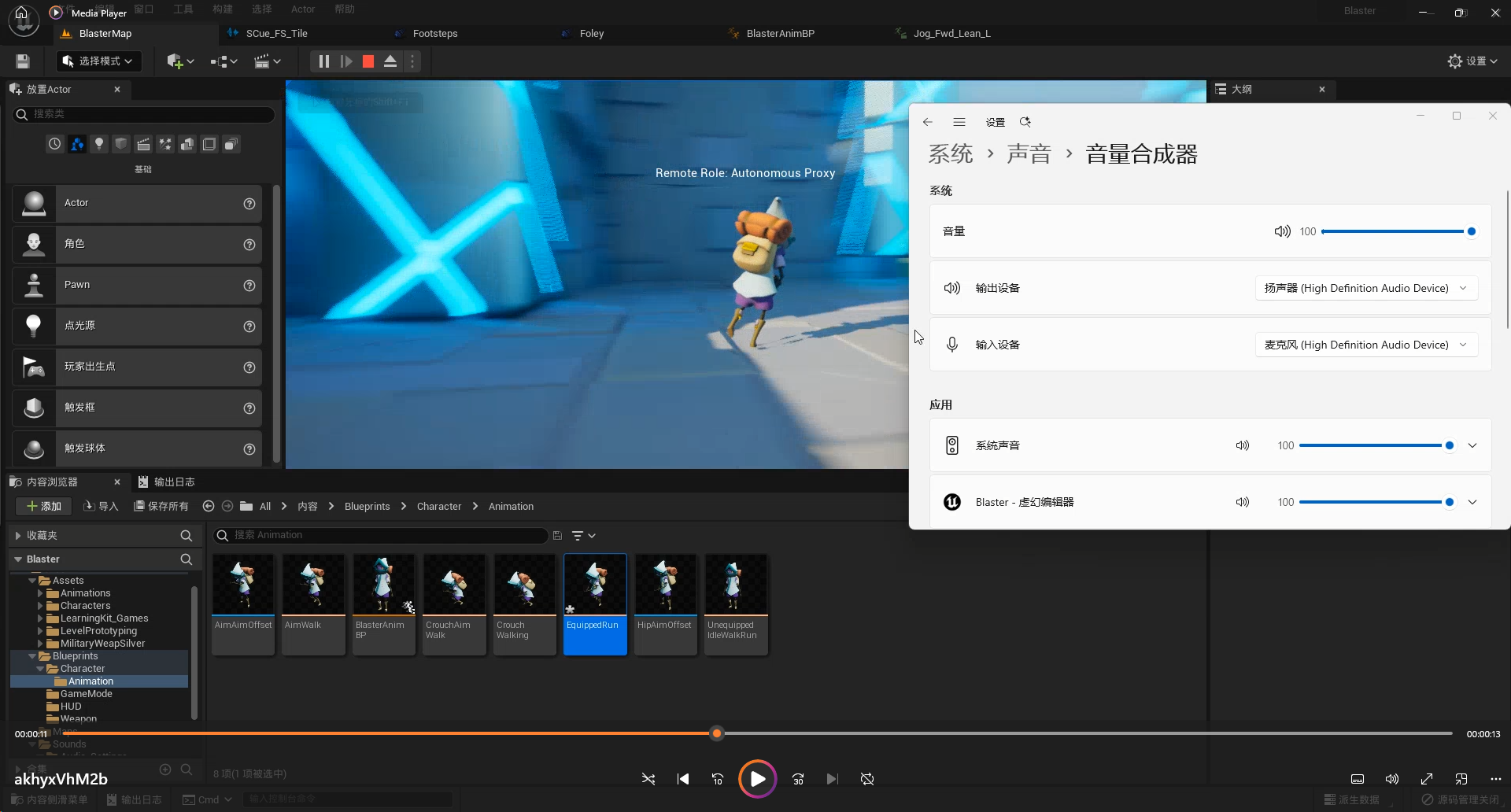Select the GameMode folder in tree
Image resolution: width=1511 pixels, height=812 pixels.
click(x=86, y=694)
